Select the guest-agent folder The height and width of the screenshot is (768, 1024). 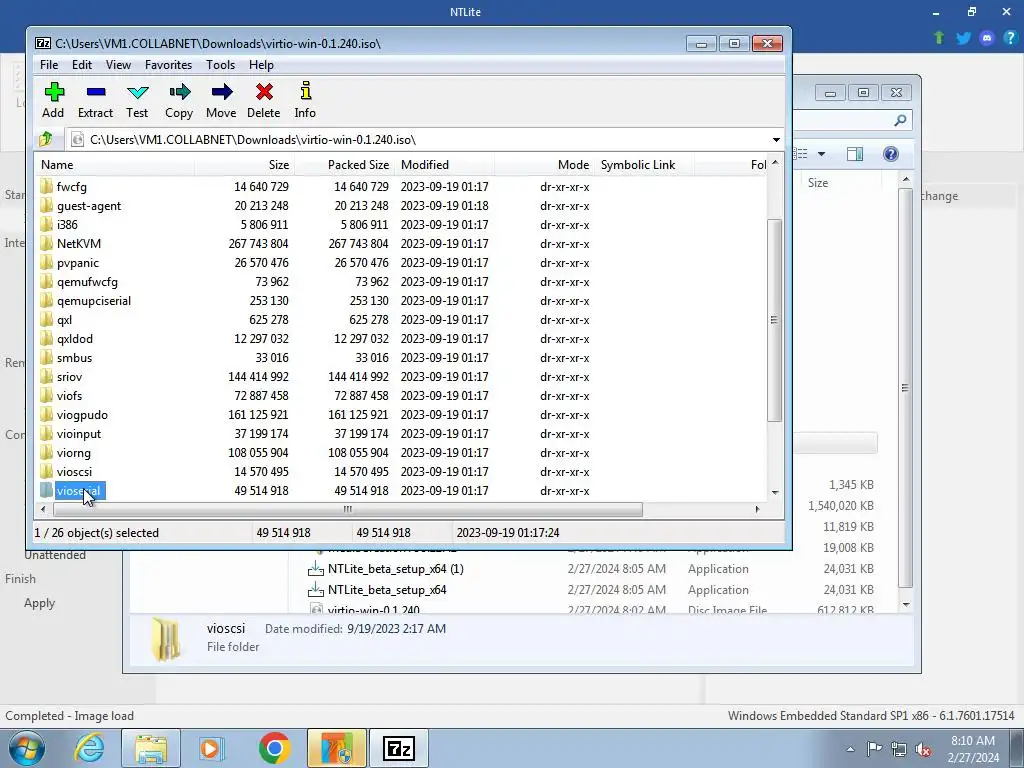[89, 206]
